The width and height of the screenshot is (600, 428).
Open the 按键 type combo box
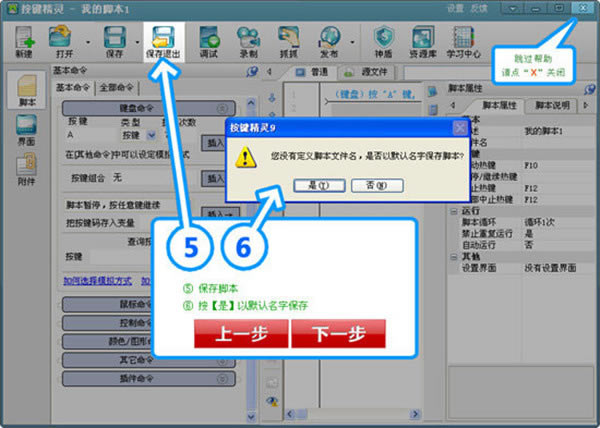pyautogui.click(x=138, y=135)
